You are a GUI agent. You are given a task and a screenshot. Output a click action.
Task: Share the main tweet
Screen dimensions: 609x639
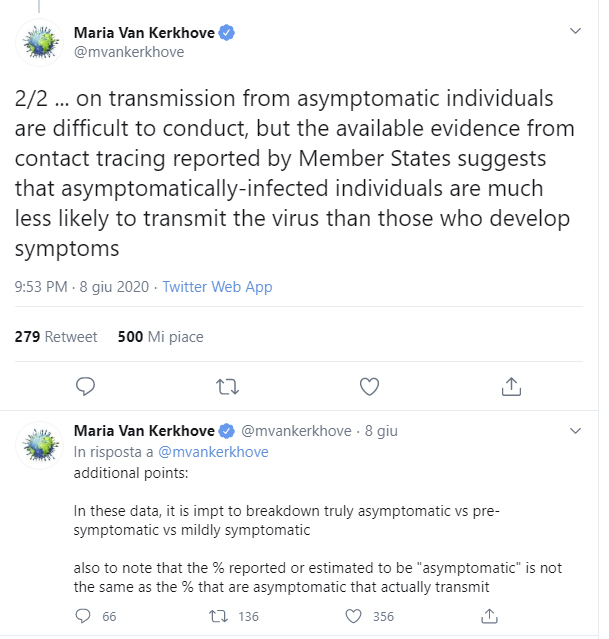pos(511,385)
